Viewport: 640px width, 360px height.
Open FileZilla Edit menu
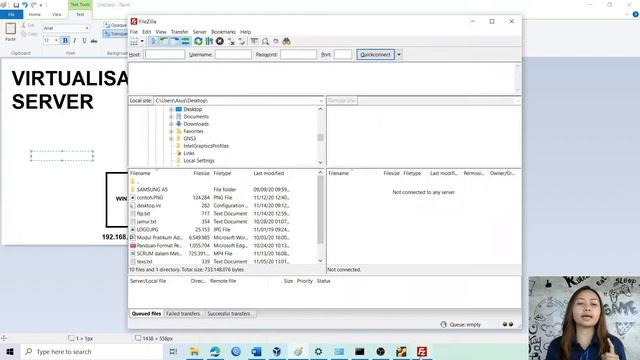[147, 32]
